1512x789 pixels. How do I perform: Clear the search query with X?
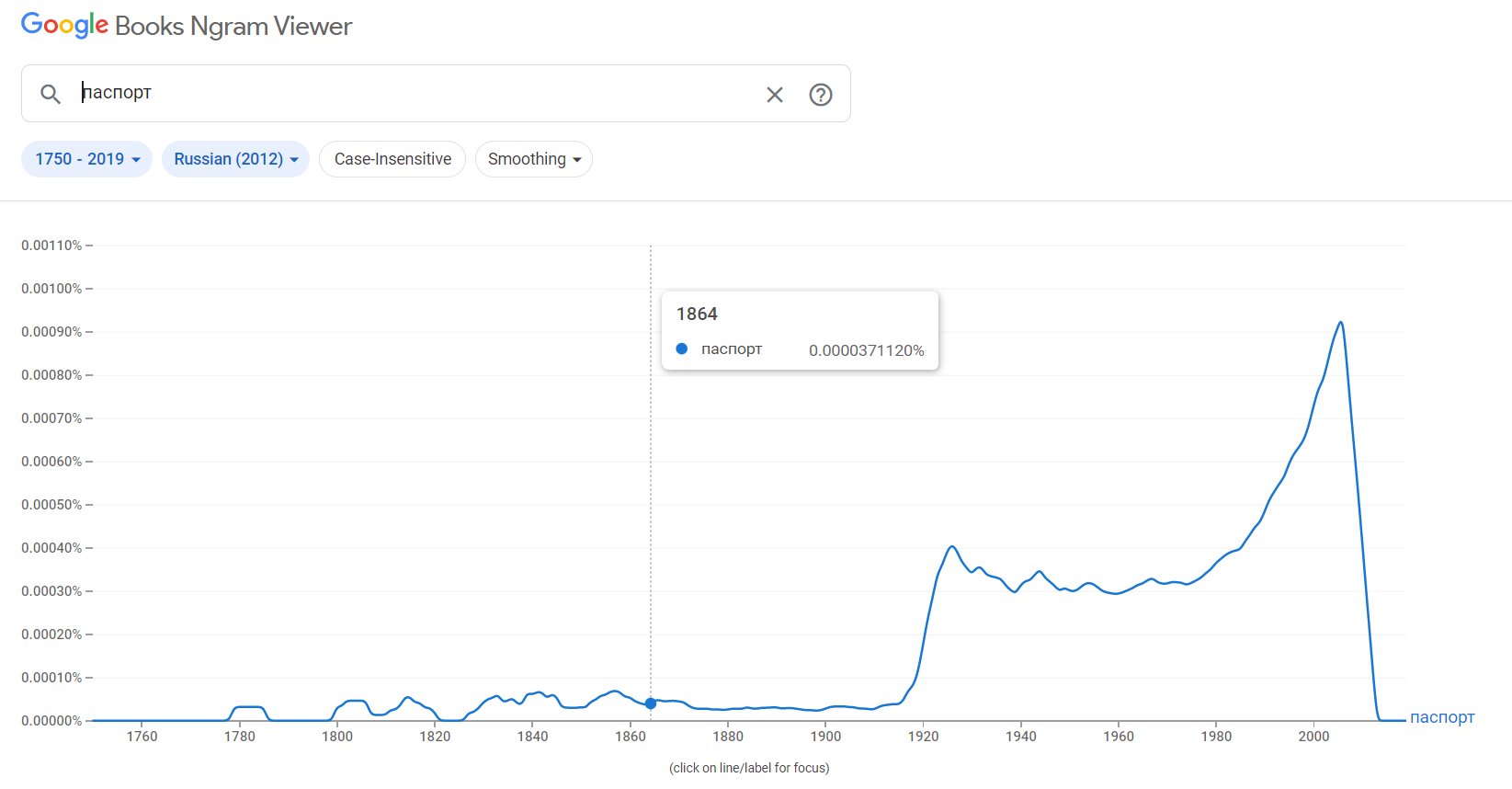pyautogui.click(x=775, y=95)
